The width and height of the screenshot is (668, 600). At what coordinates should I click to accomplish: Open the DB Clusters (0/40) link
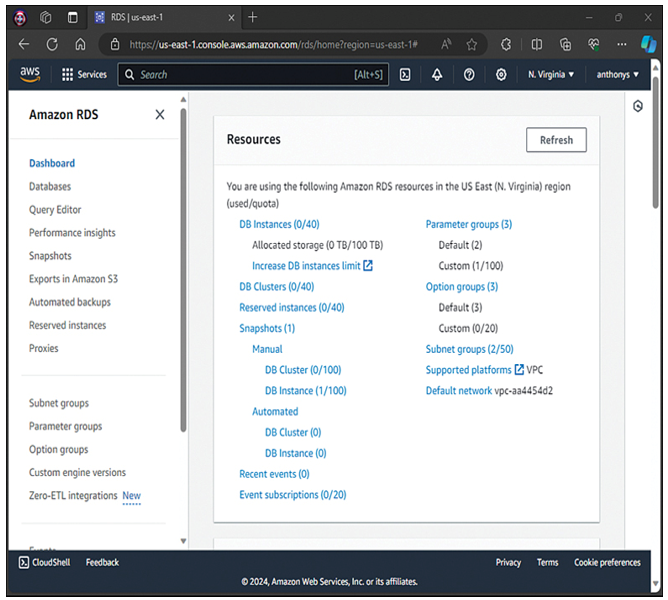pyautogui.click(x=276, y=287)
